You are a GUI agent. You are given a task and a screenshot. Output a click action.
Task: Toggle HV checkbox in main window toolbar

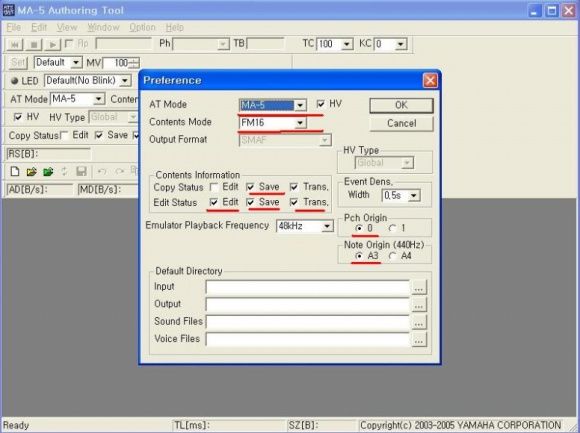tap(17, 117)
